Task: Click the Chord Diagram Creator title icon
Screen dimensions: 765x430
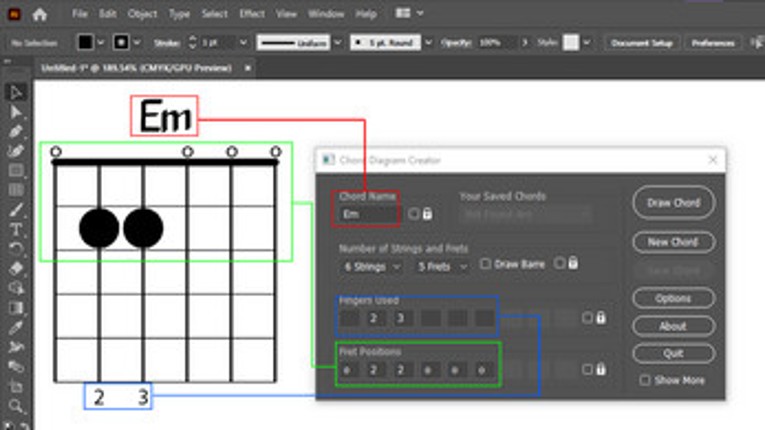Action: tap(328, 160)
